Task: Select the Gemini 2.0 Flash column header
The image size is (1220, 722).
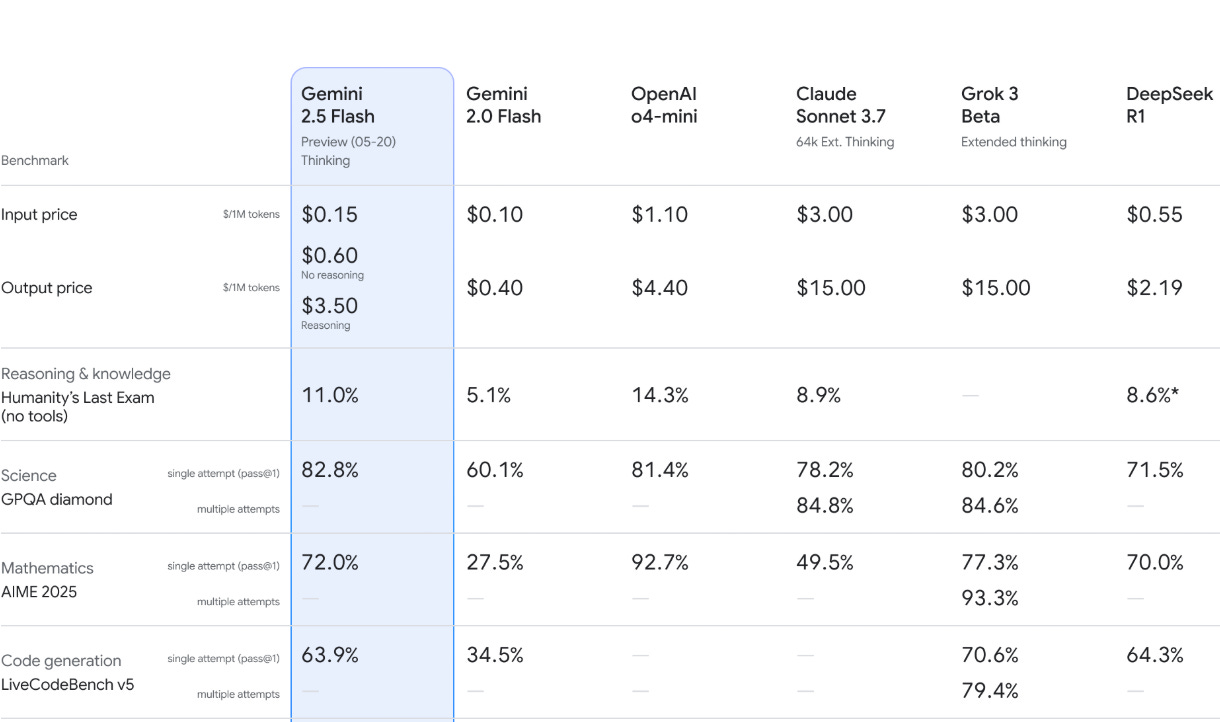Action: point(503,105)
